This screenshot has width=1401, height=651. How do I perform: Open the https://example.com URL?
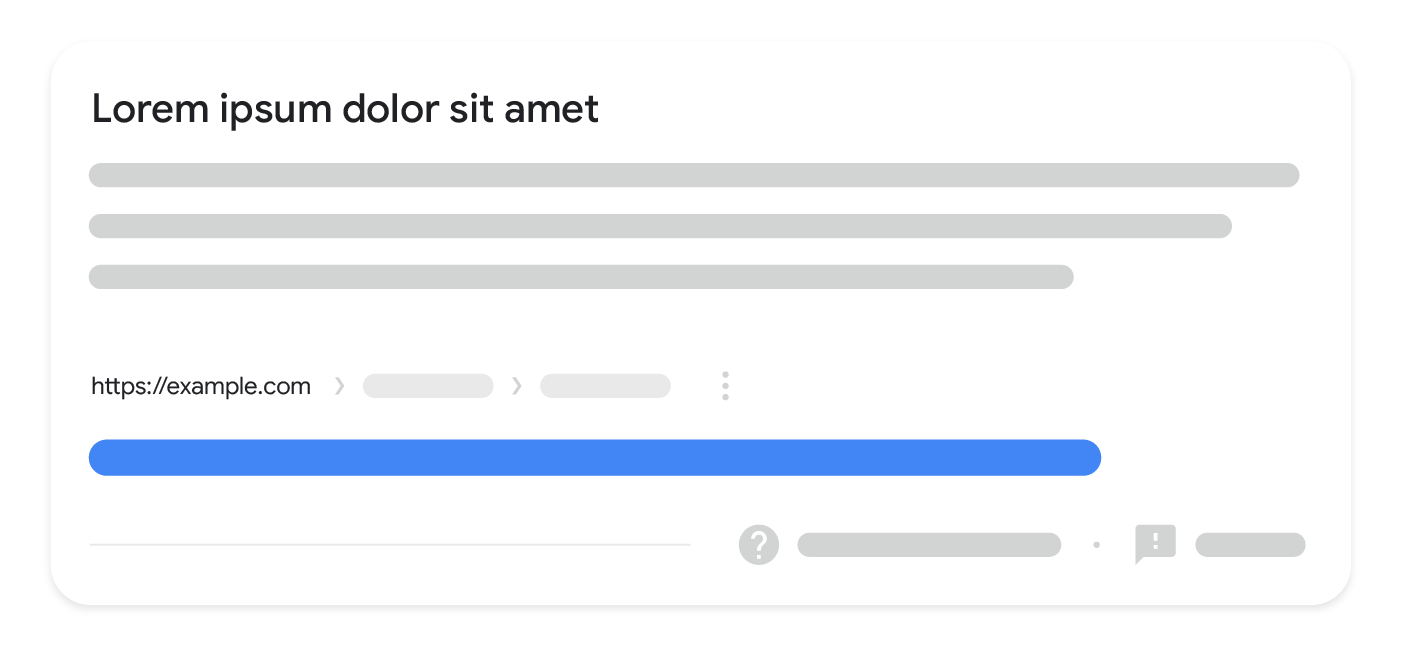(x=201, y=386)
